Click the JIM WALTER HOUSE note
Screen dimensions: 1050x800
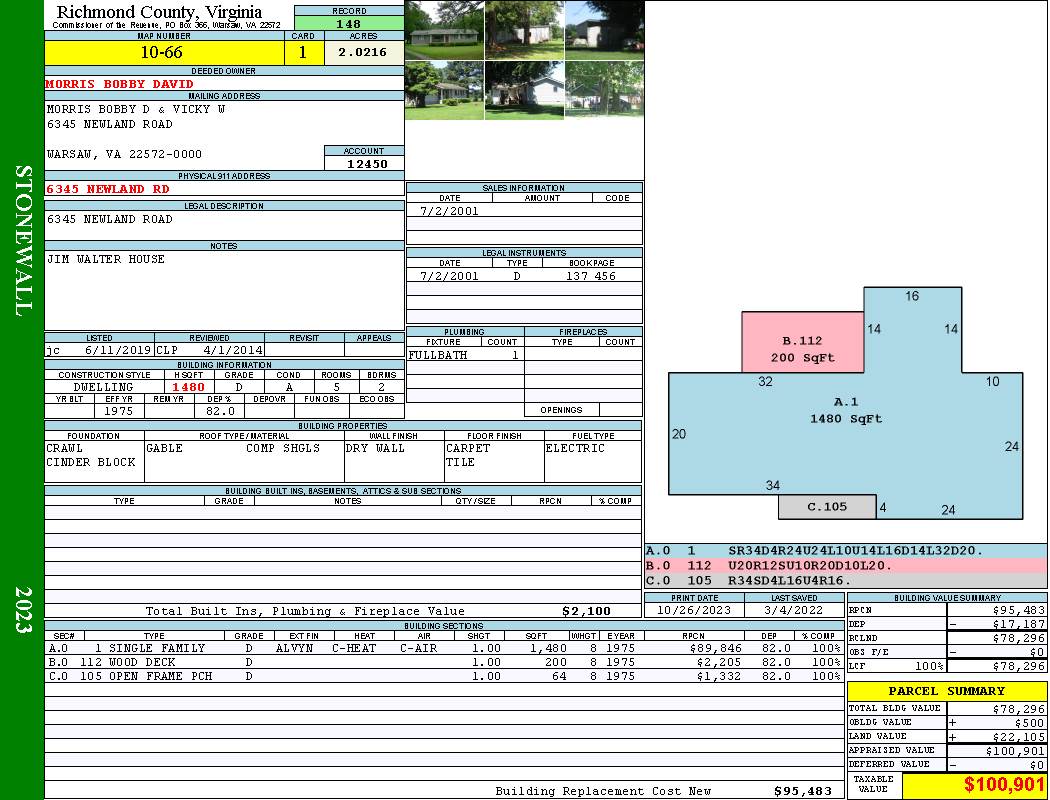105,259
